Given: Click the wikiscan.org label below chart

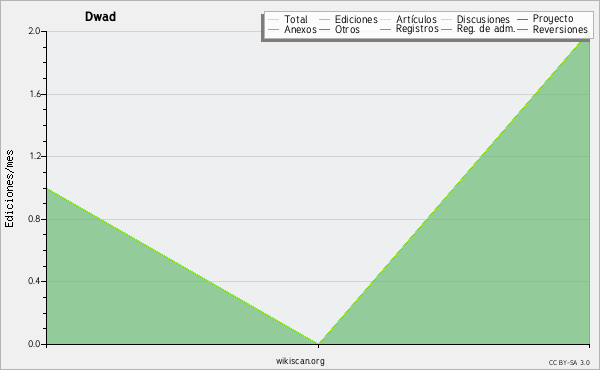Looking at the screenshot, I should coord(300,361).
